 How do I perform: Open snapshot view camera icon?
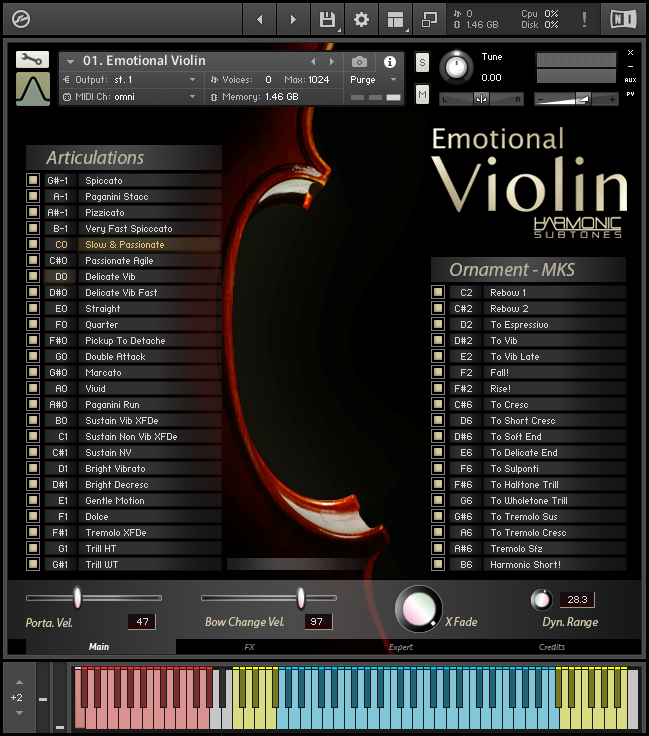[359, 61]
